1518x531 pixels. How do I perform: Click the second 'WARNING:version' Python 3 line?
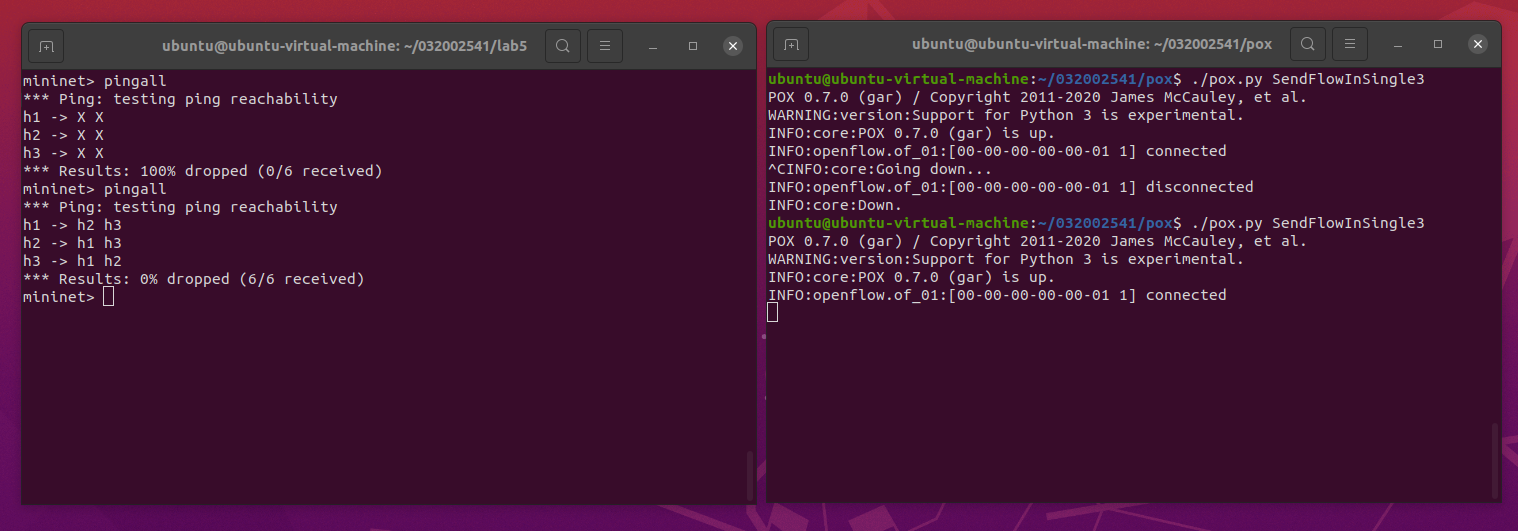(x=1006, y=259)
